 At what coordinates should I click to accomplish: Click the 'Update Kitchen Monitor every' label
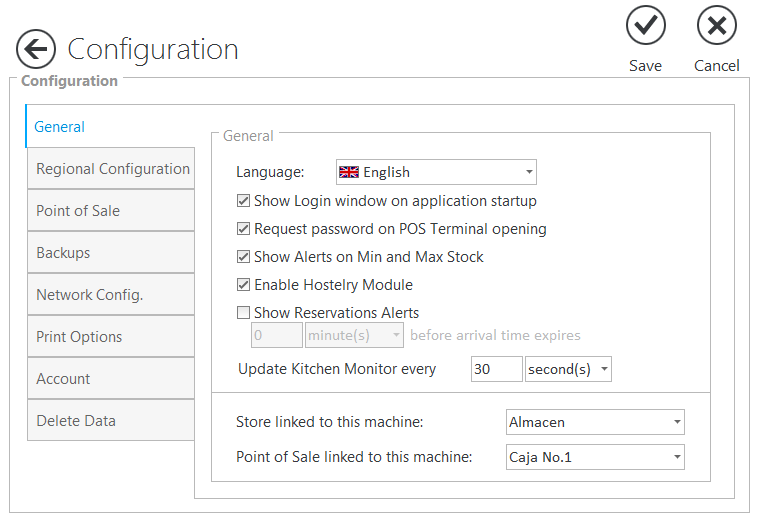coord(337,369)
